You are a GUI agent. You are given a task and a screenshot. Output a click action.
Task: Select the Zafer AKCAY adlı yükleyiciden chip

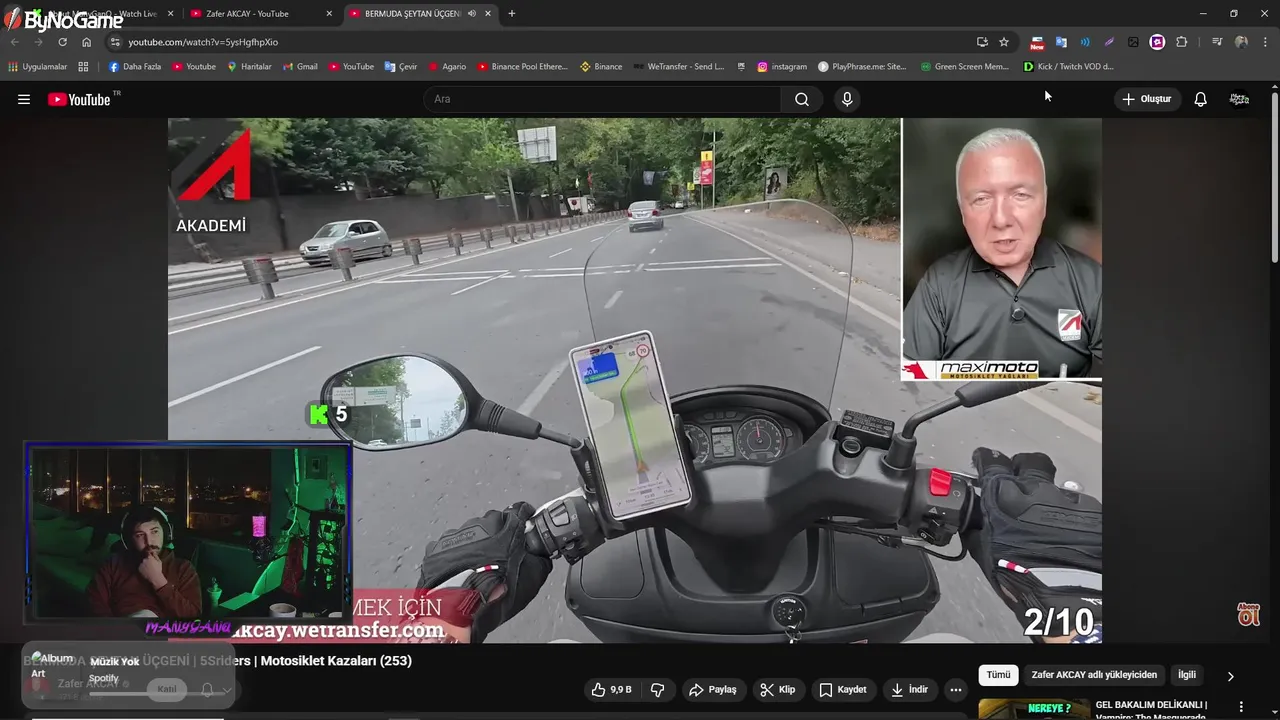(x=1094, y=675)
